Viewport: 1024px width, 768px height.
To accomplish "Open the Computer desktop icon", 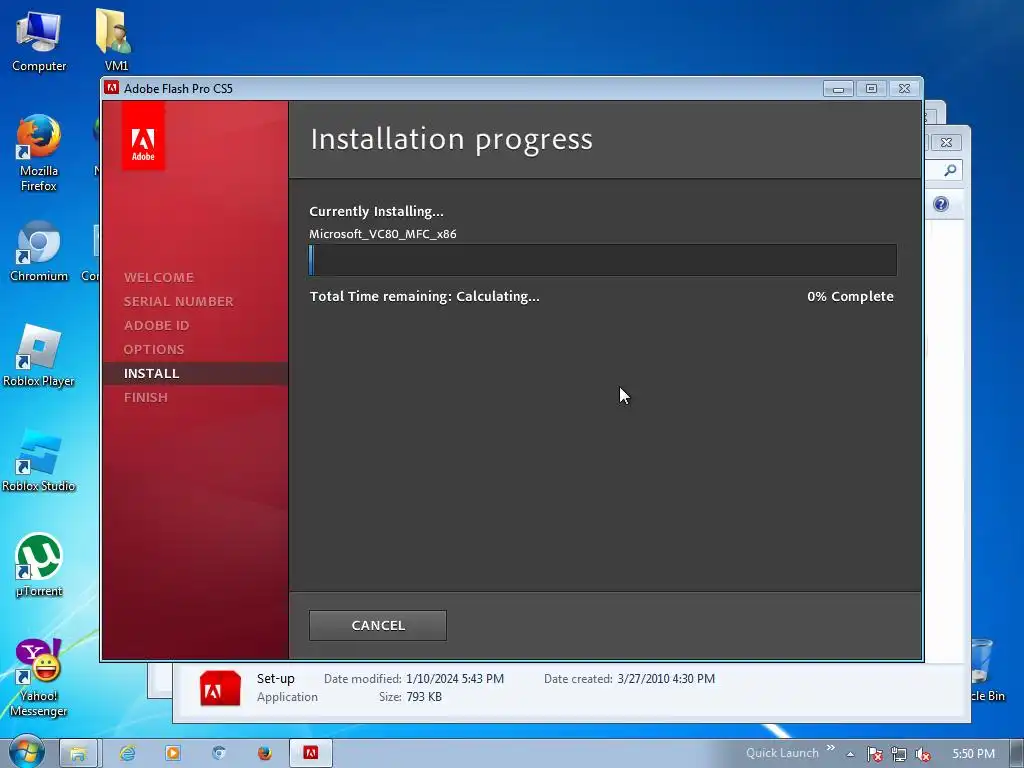I will pos(39,40).
